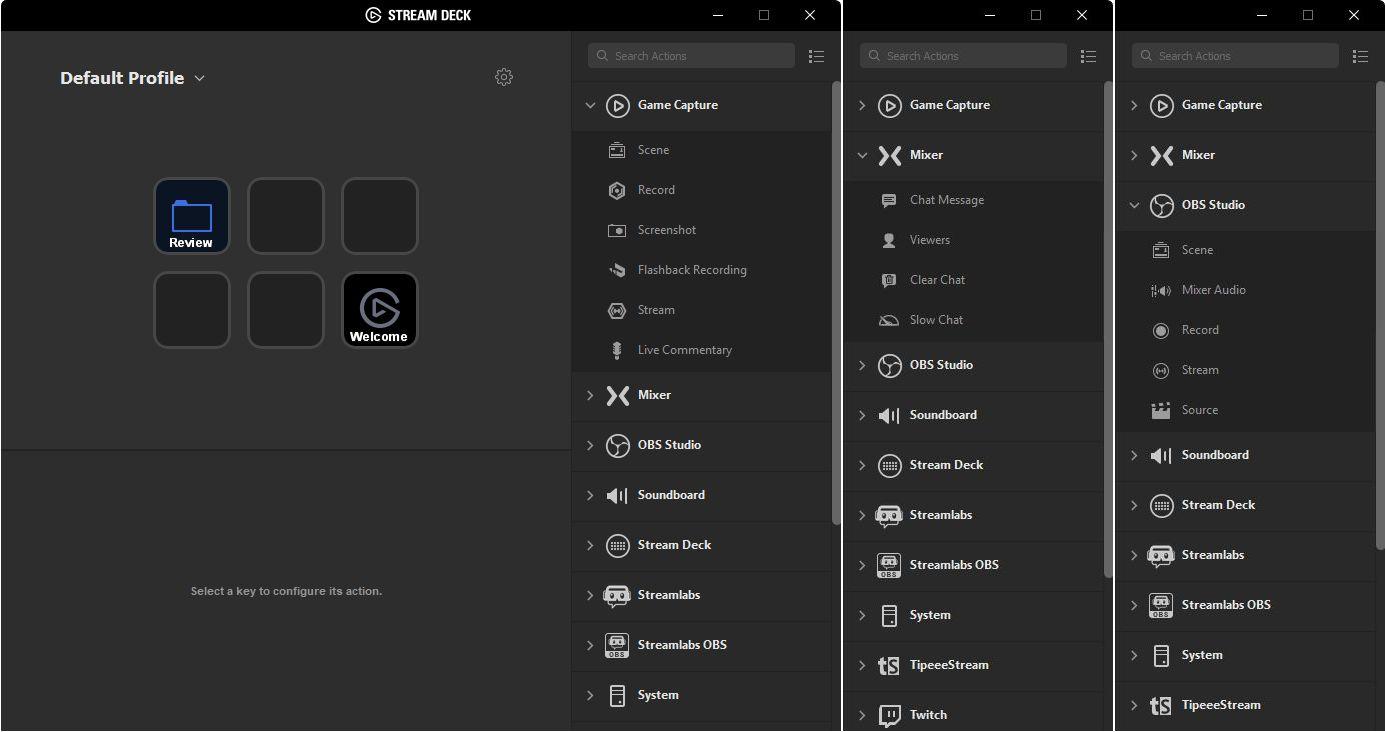Choose the Slow Chat action icon
The width and height of the screenshot is (1385, 732).
tap(889, 320)
